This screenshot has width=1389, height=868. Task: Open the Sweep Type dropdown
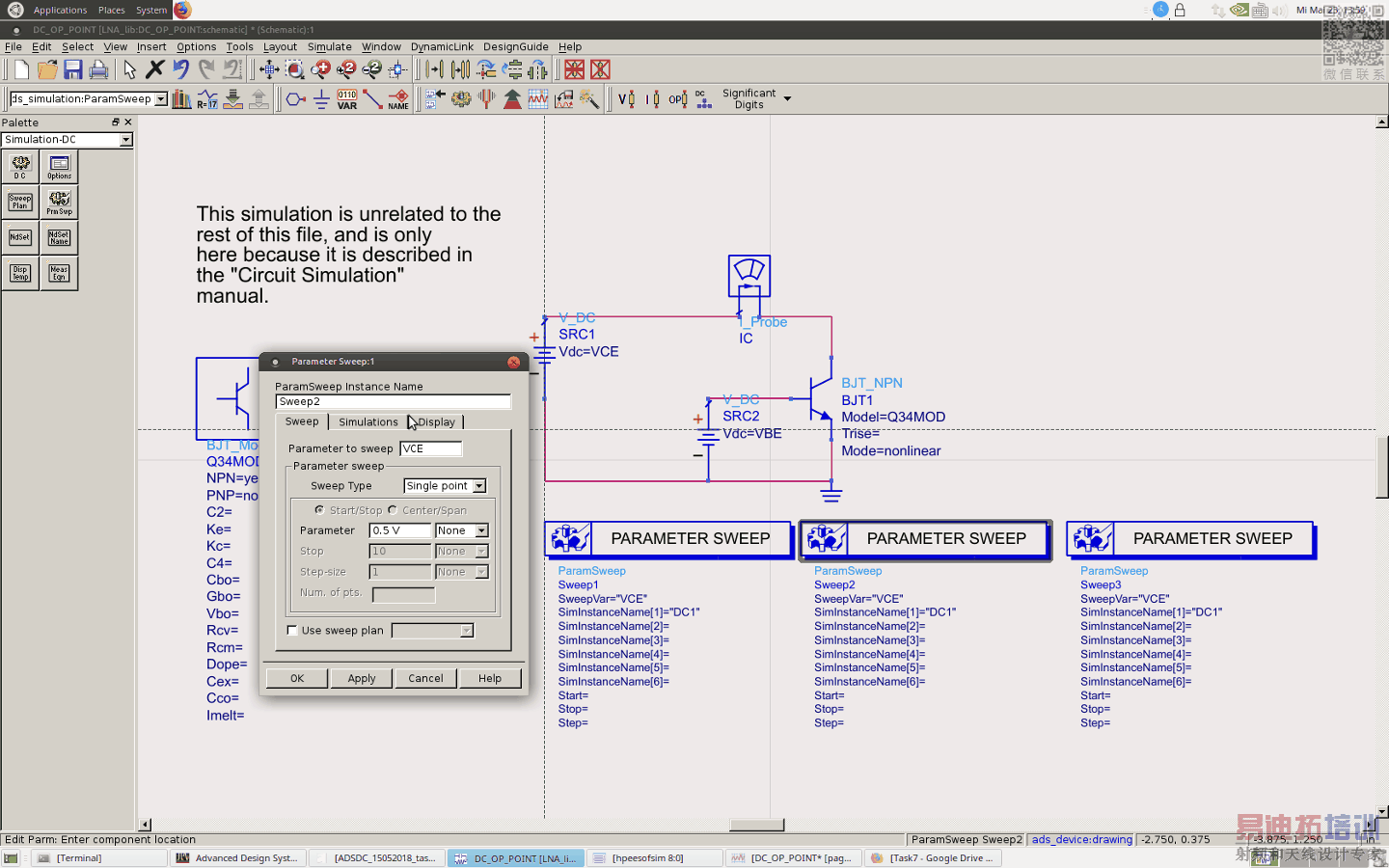[x=445, y=486]
